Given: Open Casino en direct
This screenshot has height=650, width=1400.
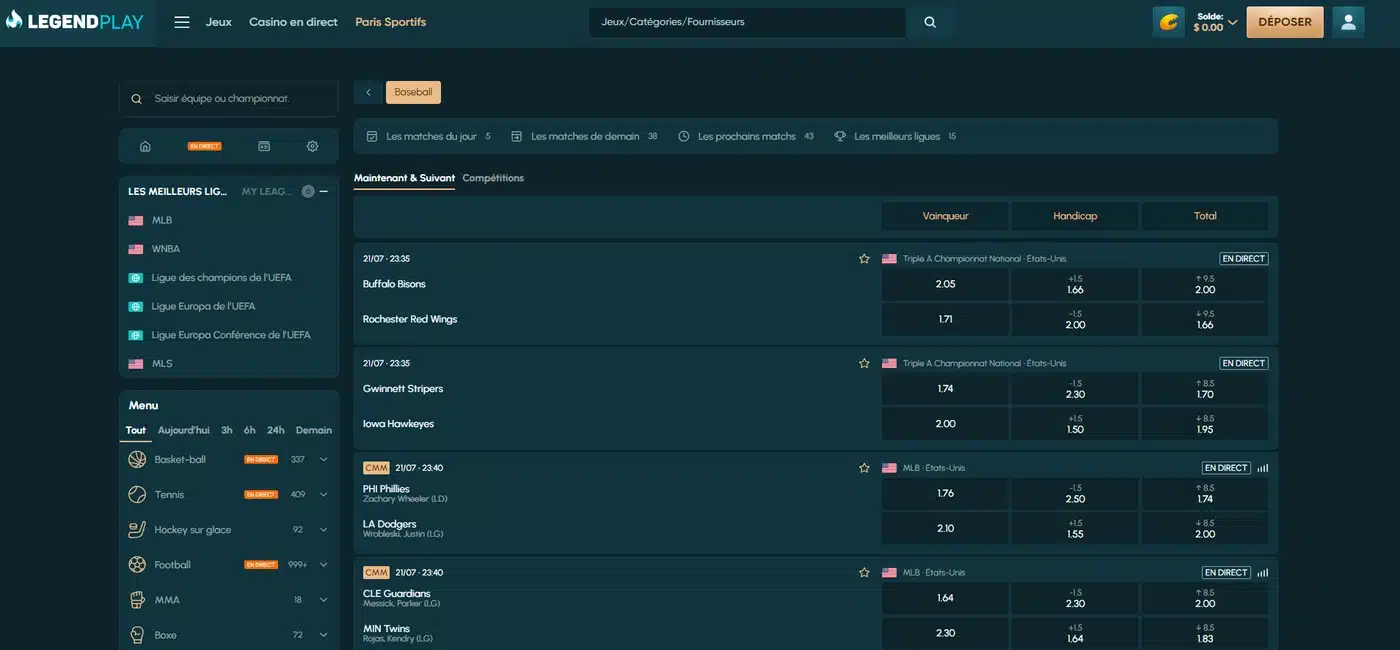Looking at the screenshot, I should coord(293,22).
